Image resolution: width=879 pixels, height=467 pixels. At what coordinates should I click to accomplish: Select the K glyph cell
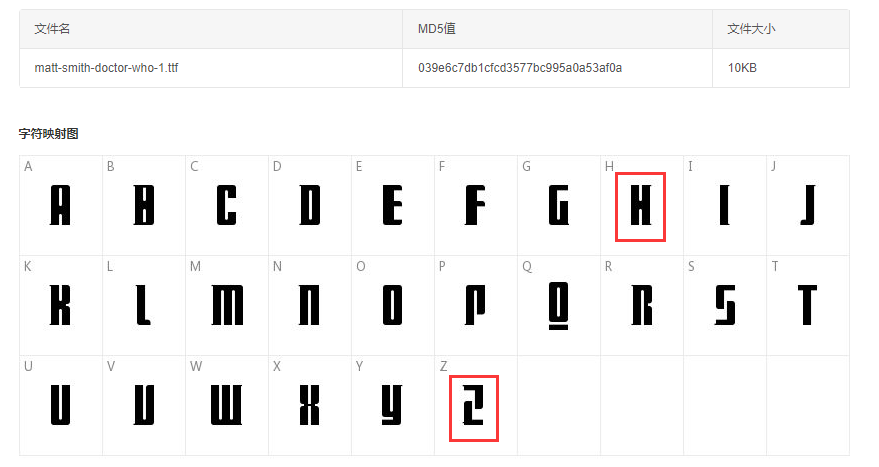tap(60, 305)
